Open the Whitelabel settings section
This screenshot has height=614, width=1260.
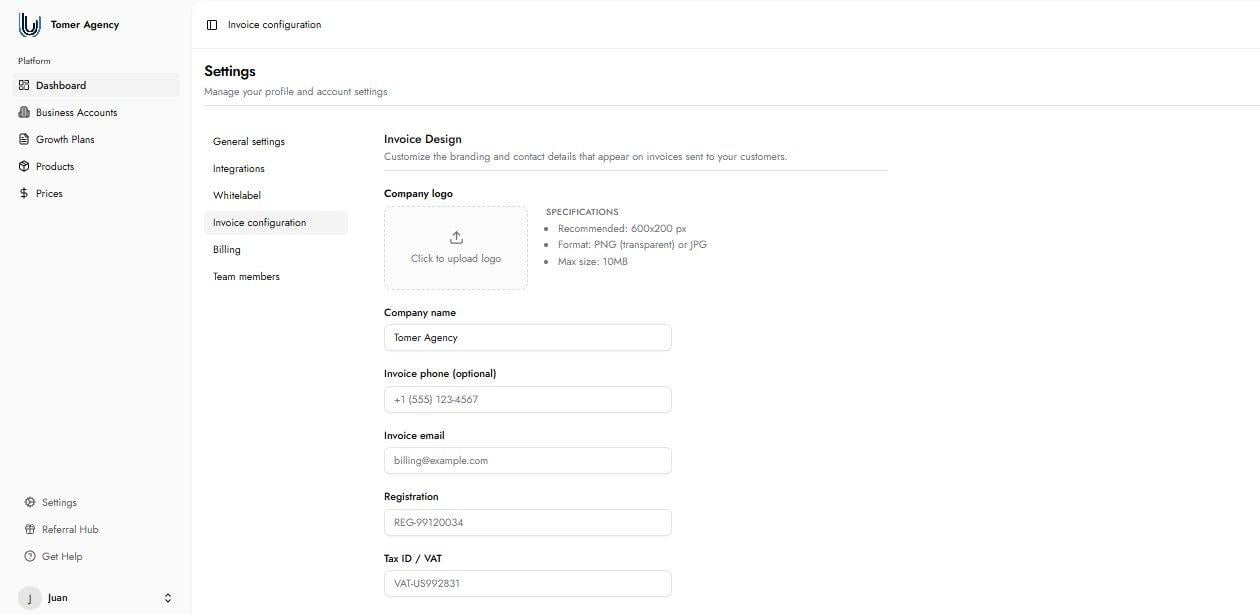click(x=237, y=196)
